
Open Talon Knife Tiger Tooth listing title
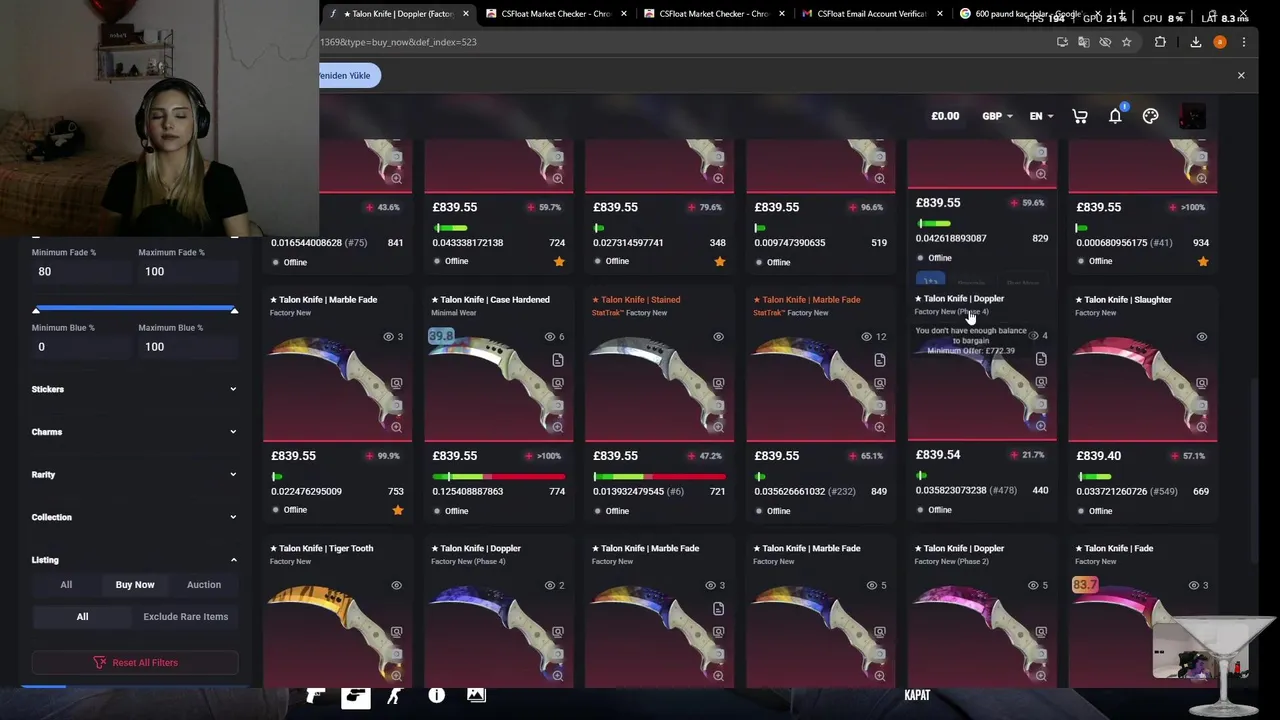point(322,548)
